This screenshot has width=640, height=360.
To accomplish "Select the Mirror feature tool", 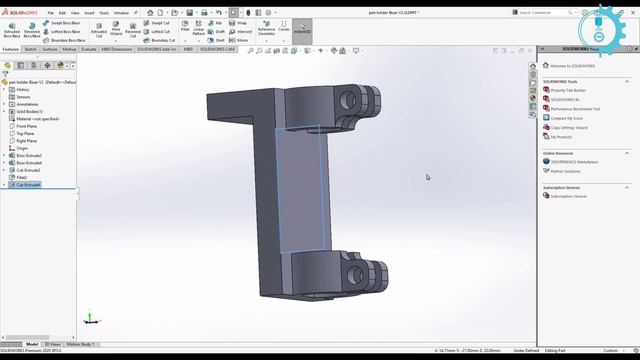I will [239, 40].
